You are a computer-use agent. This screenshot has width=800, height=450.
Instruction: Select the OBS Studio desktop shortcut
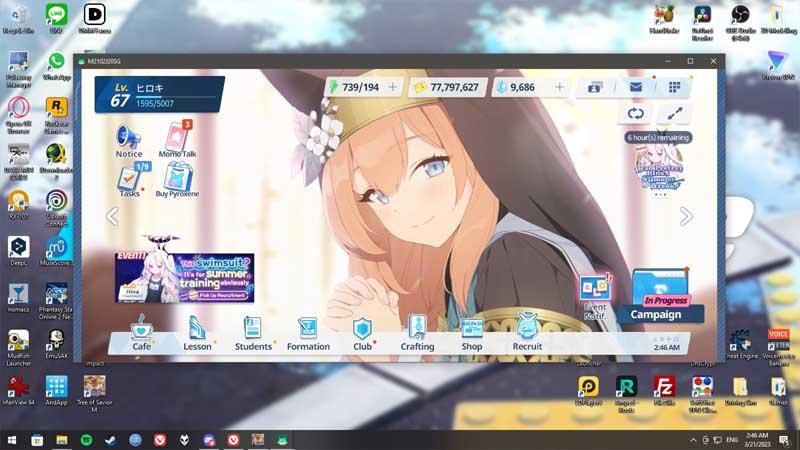coord(740,22)
